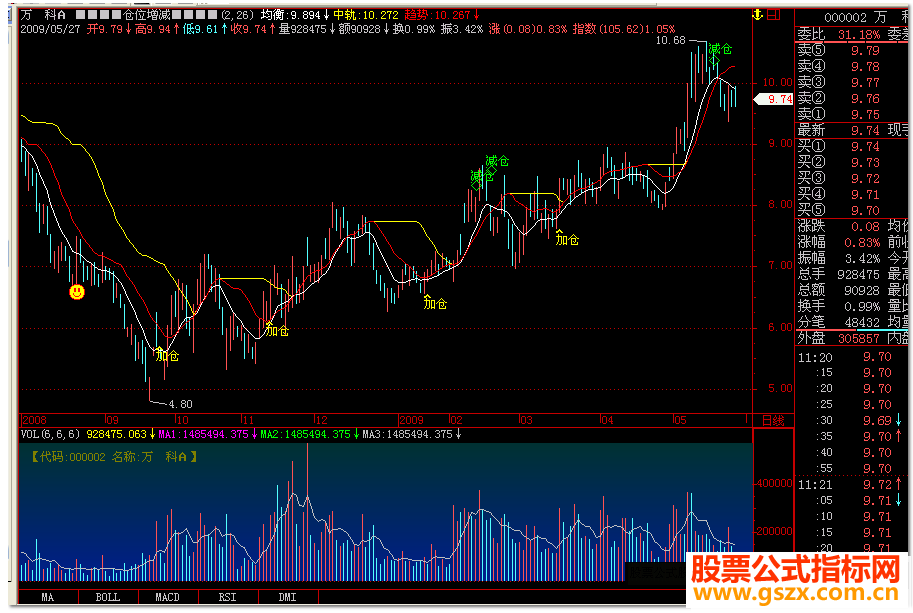This screenshot has height=613, width=913.
Task: Click the 加仓 marker near the 4.80 low
Action: coord(167,355)
